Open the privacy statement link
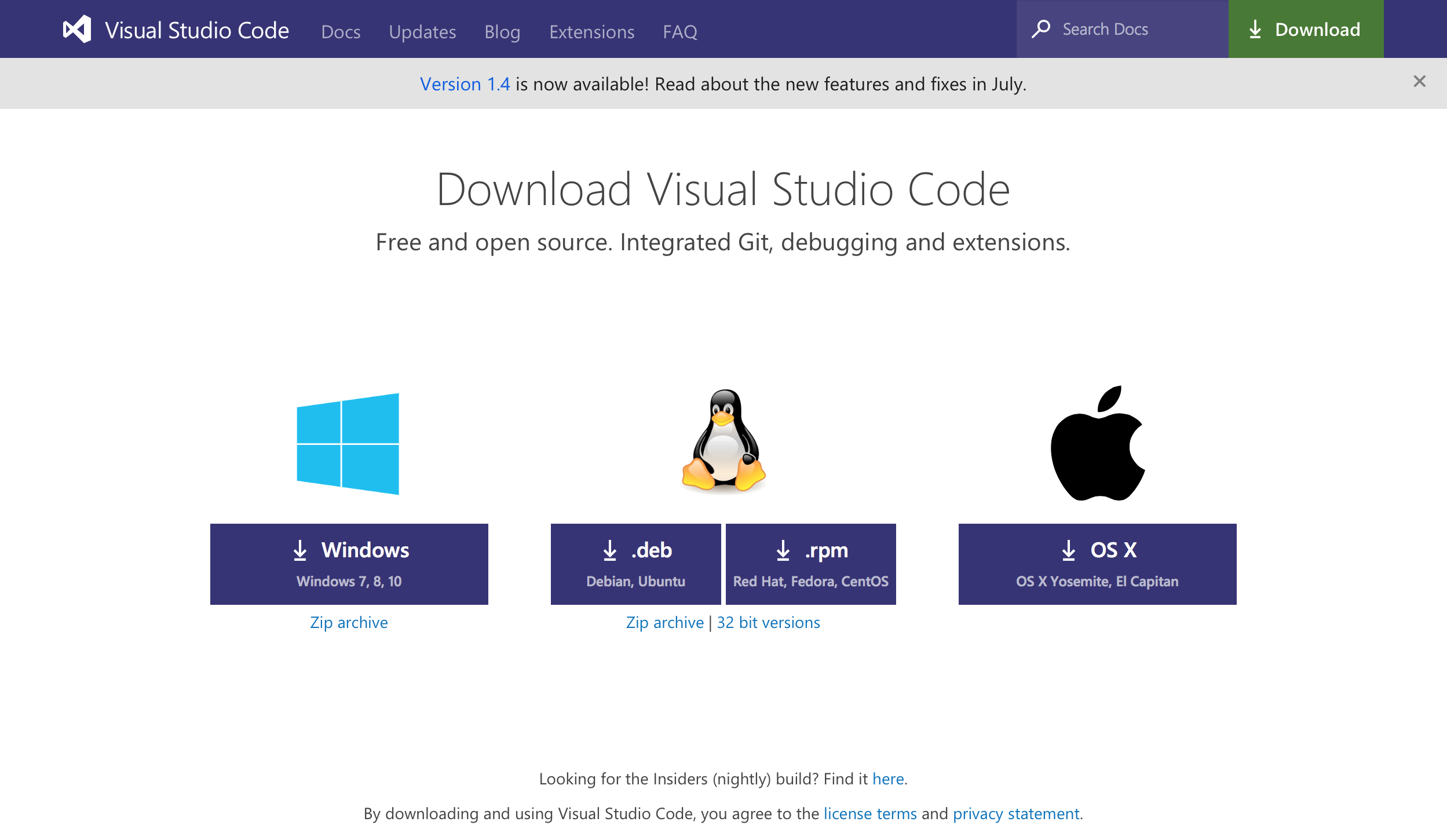Image resolution: width=1447 pixels, height=840 pixels. point(1016,814)
